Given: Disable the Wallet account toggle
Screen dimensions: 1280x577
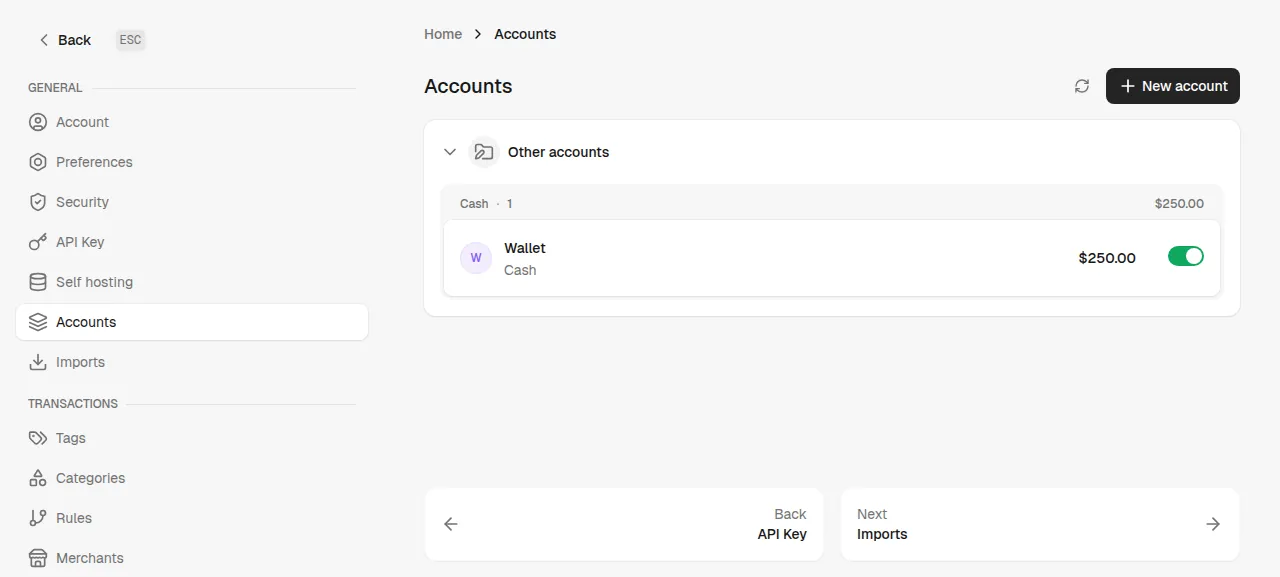Looking at the screenshot, I should point(1186,256).
